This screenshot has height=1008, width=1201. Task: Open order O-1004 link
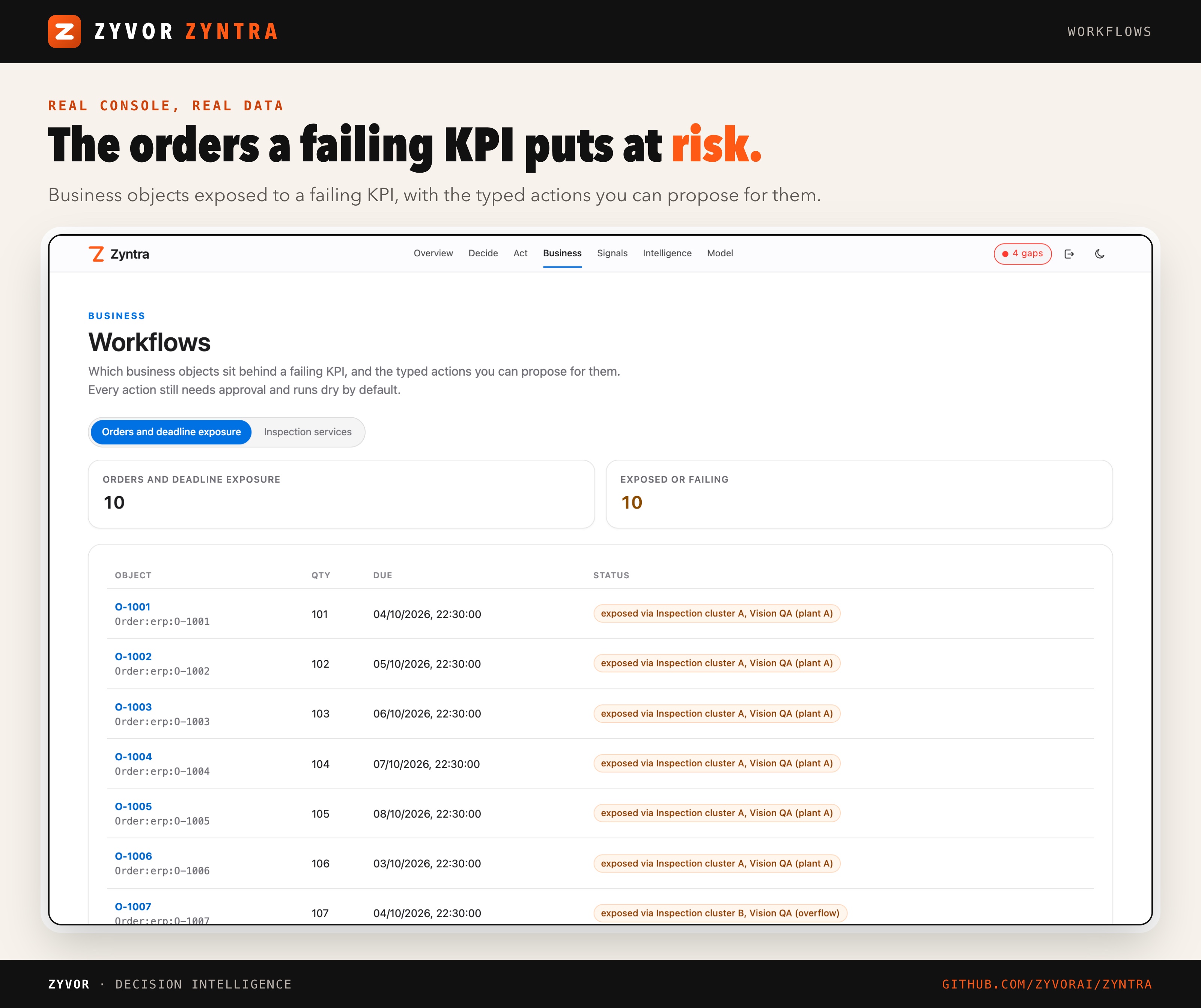click(133, 757)
